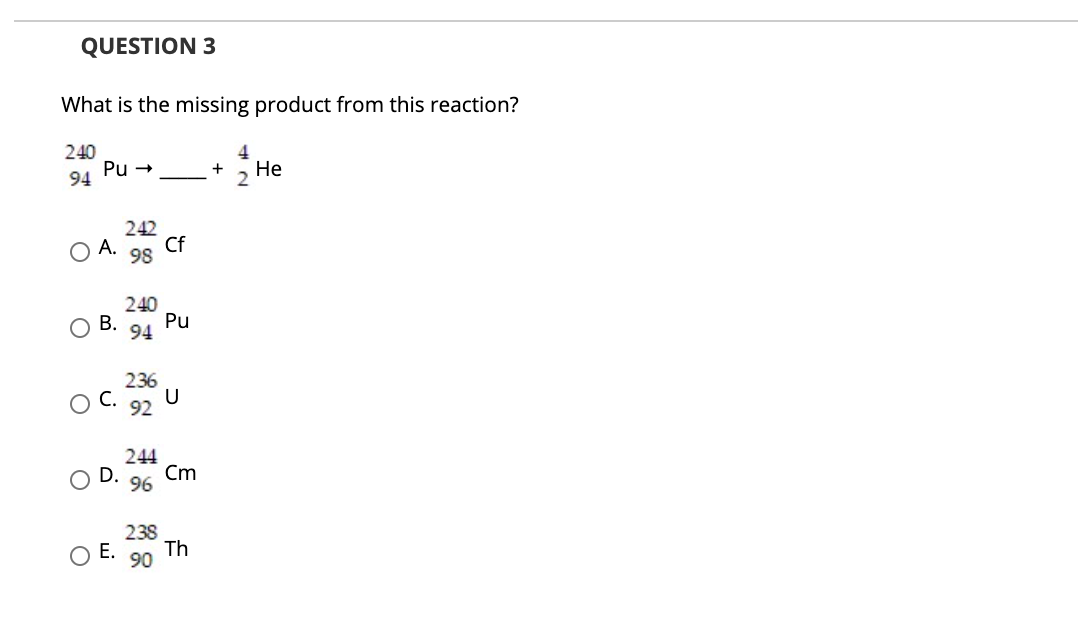Click the Pu symbol in the reaction
Image resolution: width=1078 pixels, height=640 pixels.
tap(113, 168)
